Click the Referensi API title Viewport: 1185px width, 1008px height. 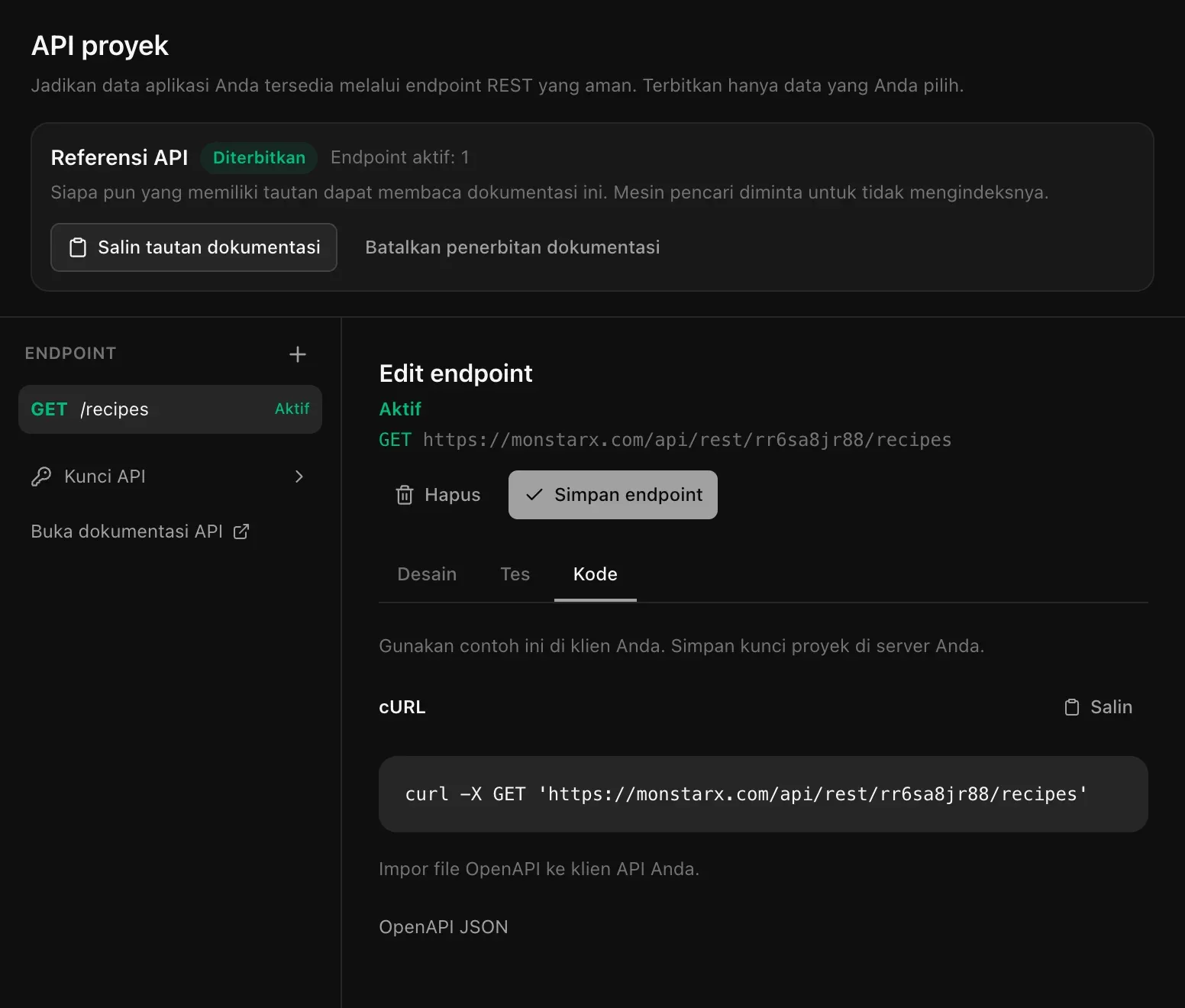pos(119,157)
